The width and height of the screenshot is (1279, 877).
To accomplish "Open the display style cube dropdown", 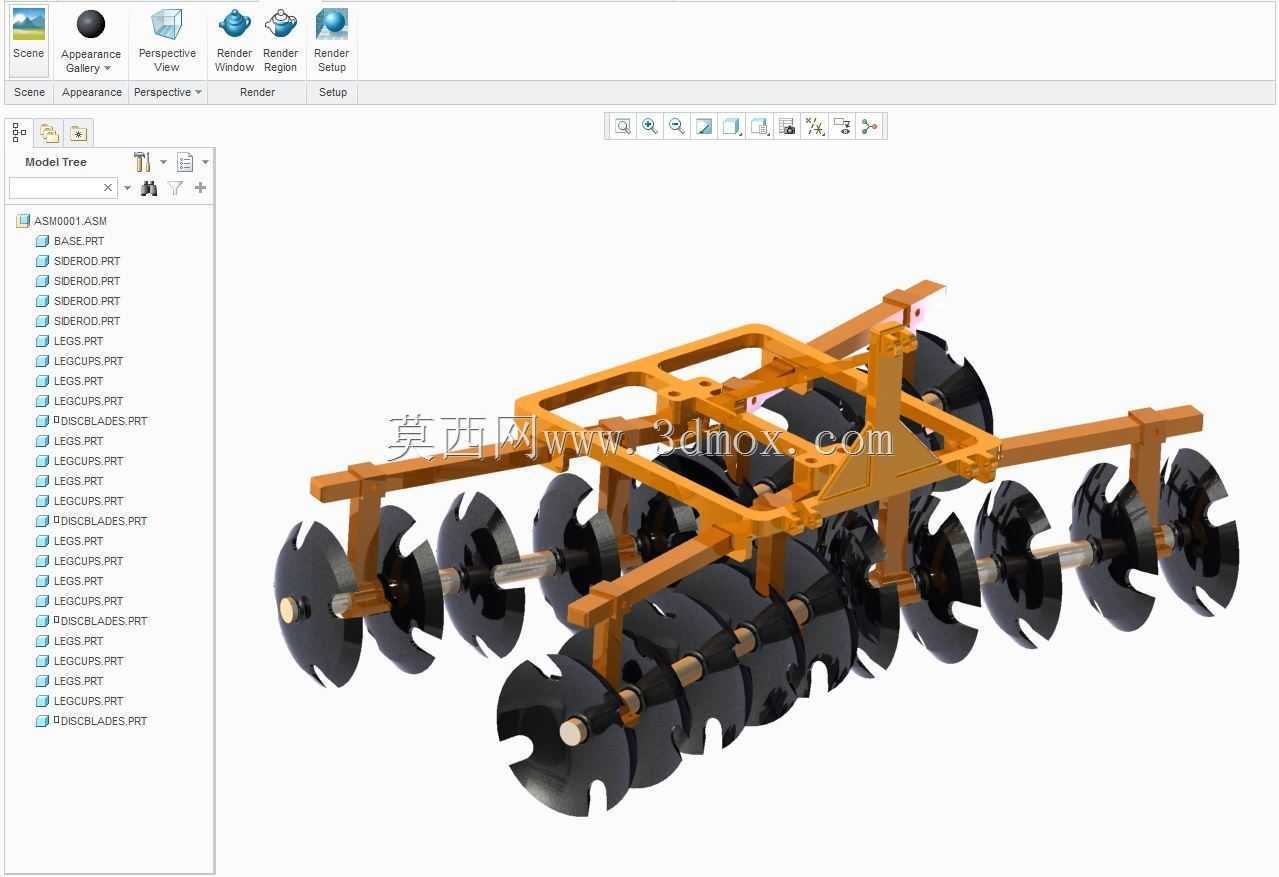I will (x=732, y=126).
